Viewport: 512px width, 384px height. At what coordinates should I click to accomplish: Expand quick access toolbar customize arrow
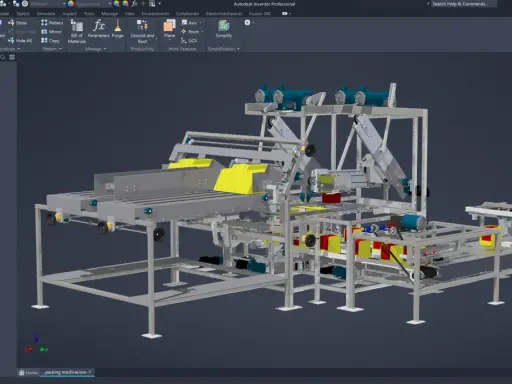(160, 4)
